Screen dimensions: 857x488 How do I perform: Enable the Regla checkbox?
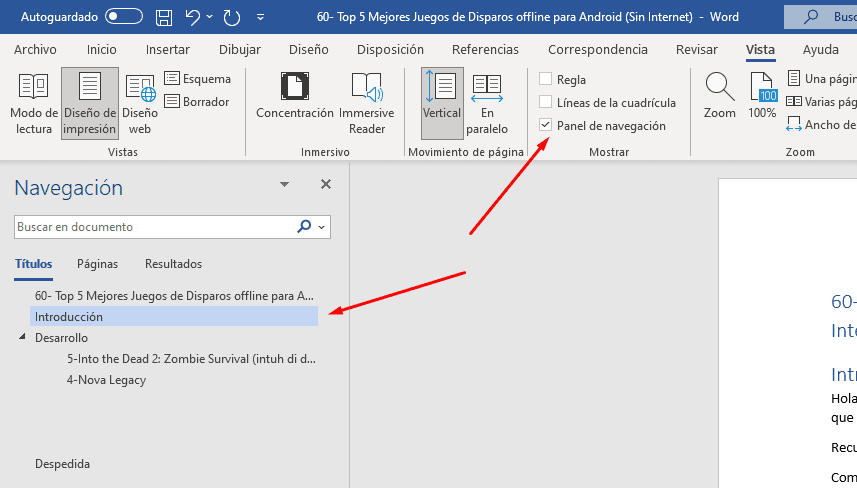click(545, 79)
